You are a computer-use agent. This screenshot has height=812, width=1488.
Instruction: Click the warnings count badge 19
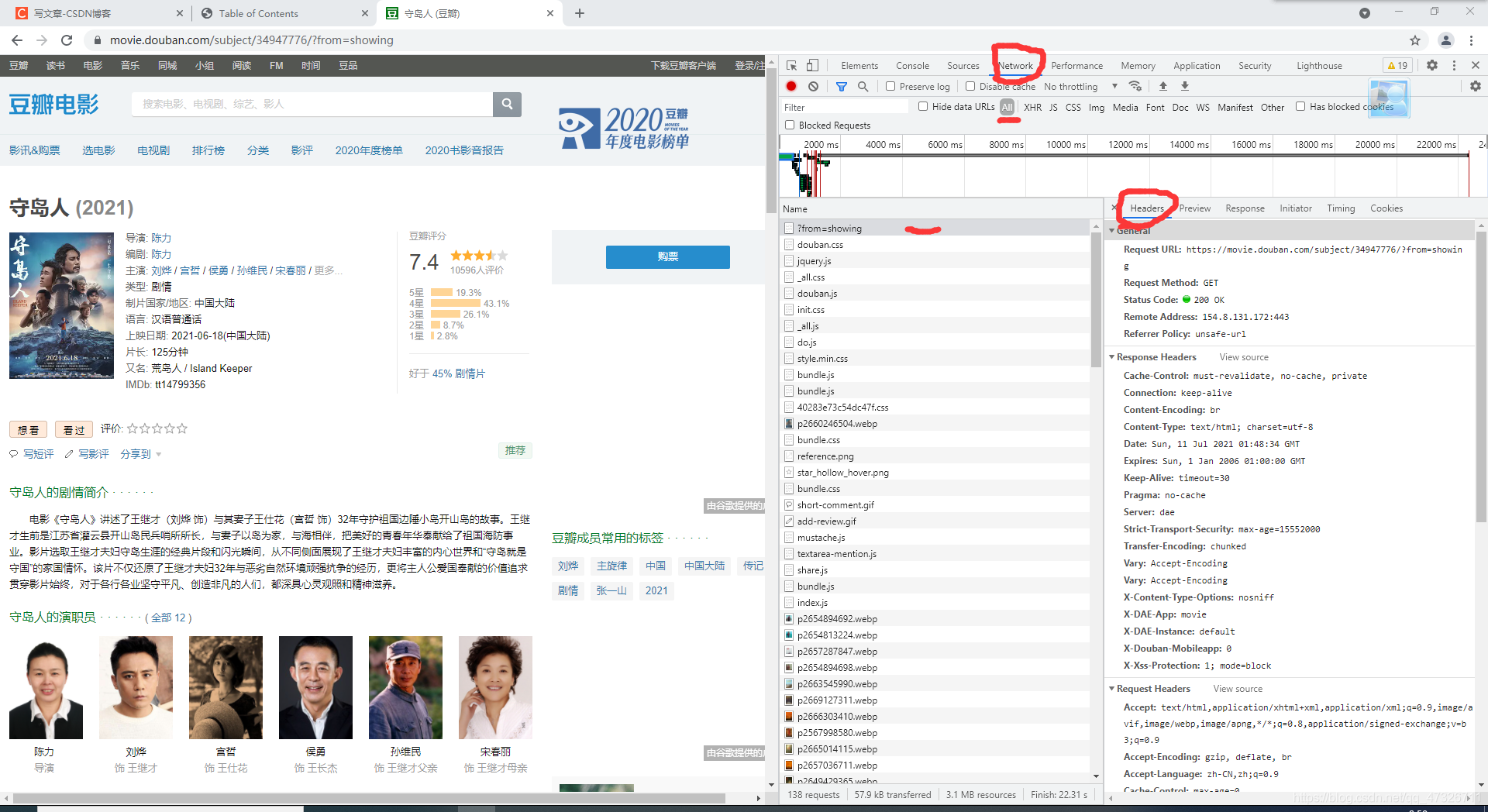1398,66
